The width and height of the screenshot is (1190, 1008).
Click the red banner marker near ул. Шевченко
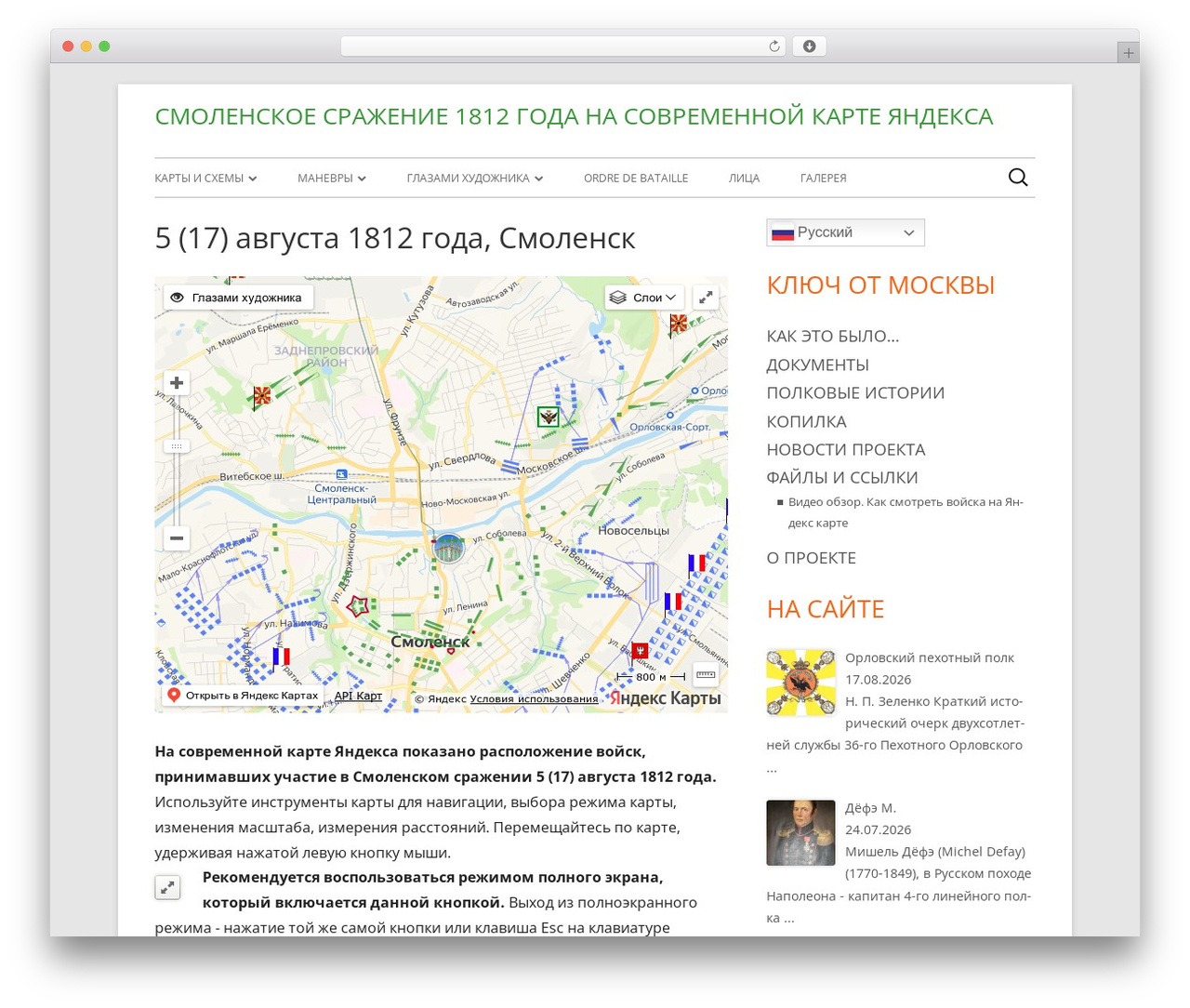pos(640,651)
